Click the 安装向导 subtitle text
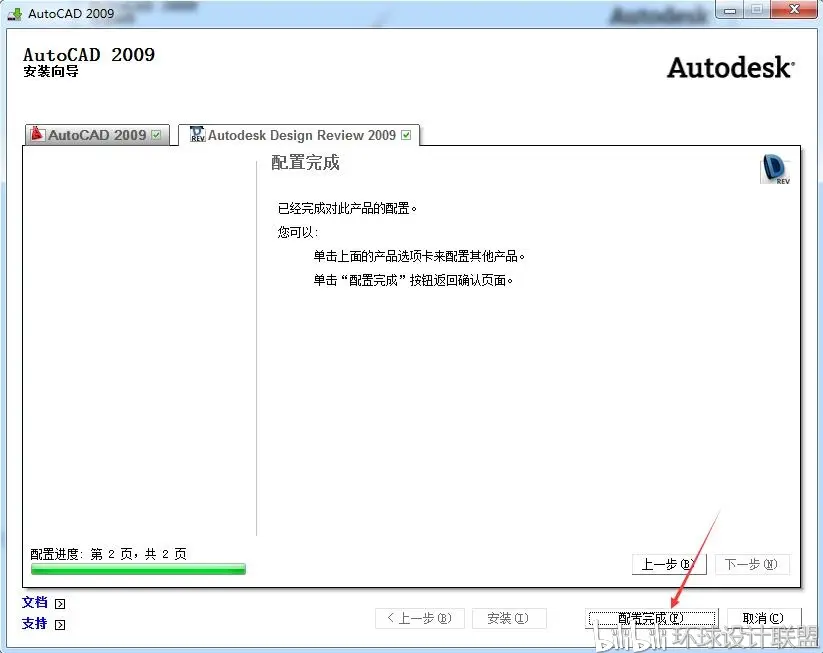Image resolution: width=823 pixels, height=653 pixels. pos(51,71)
